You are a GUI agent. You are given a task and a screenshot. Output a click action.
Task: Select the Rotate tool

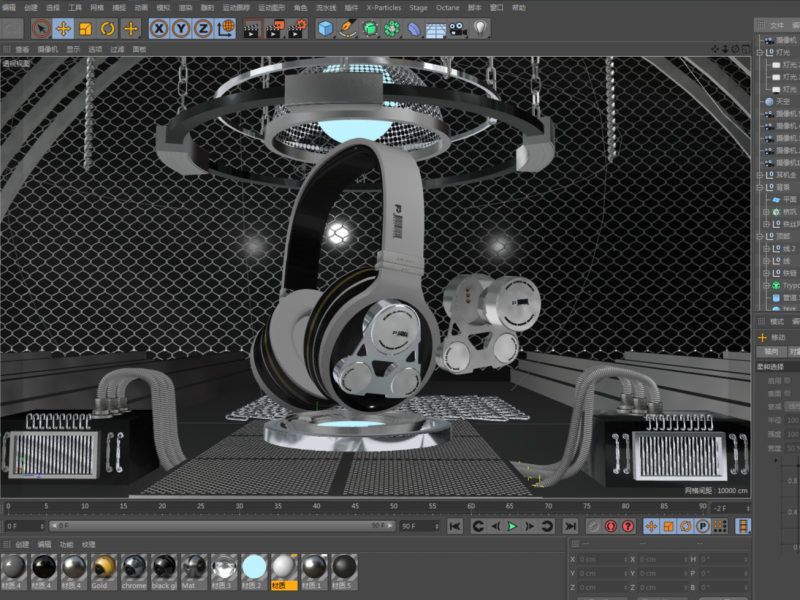click(108, 28)
